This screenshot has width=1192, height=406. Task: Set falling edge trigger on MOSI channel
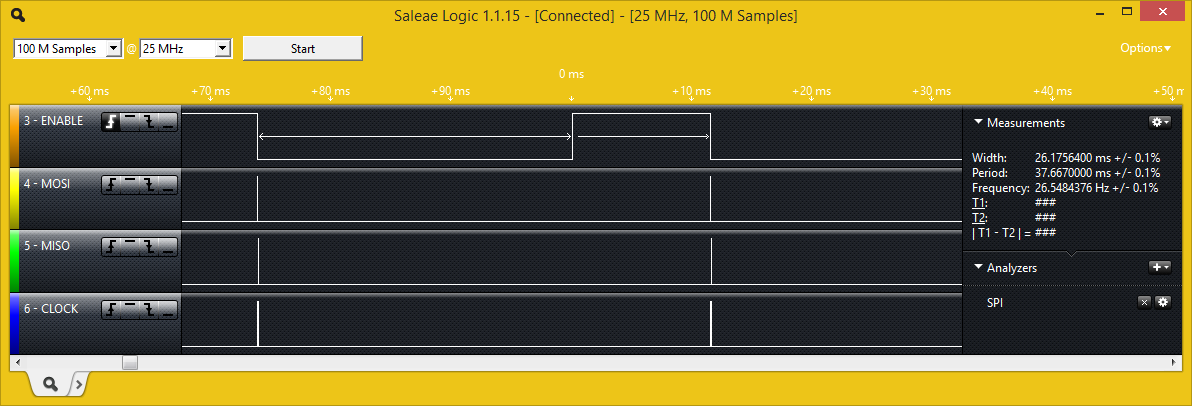click(149, 185)
